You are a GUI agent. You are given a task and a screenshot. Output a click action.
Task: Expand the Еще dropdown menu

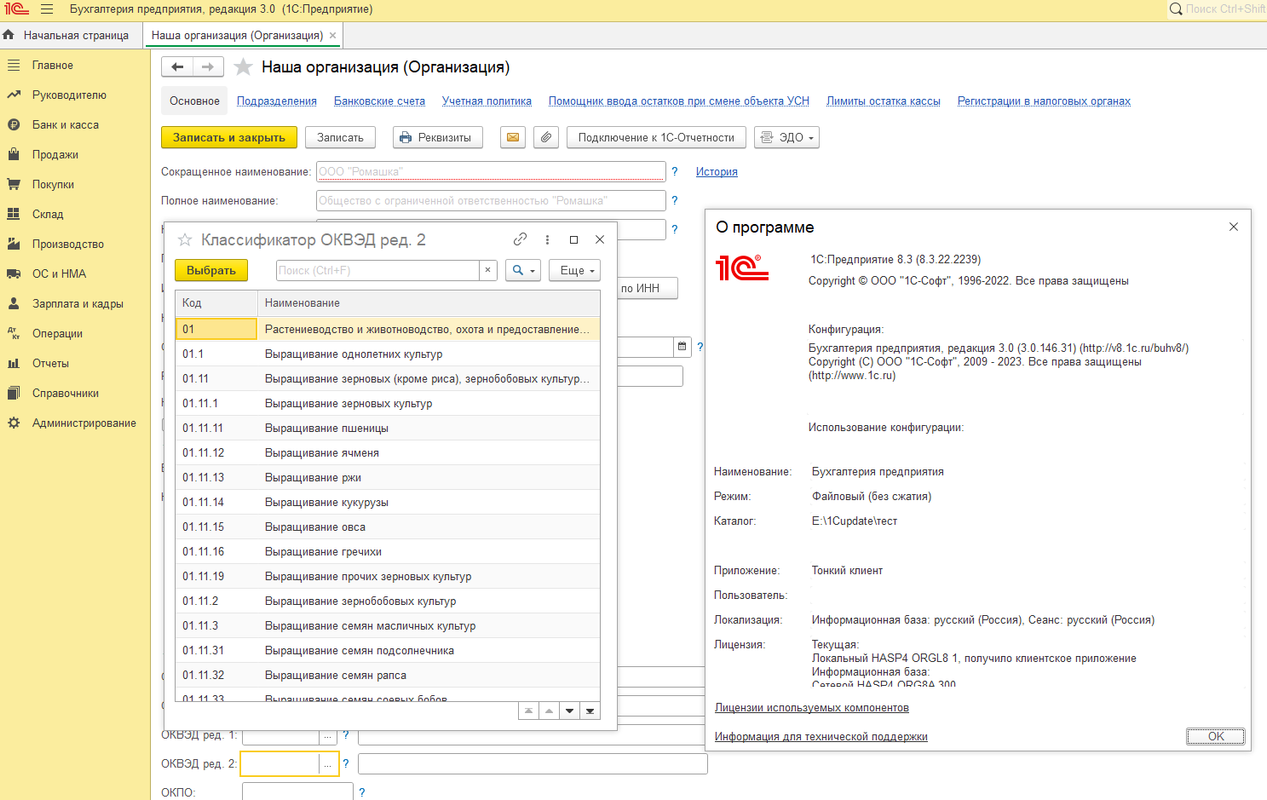[575, 270]
